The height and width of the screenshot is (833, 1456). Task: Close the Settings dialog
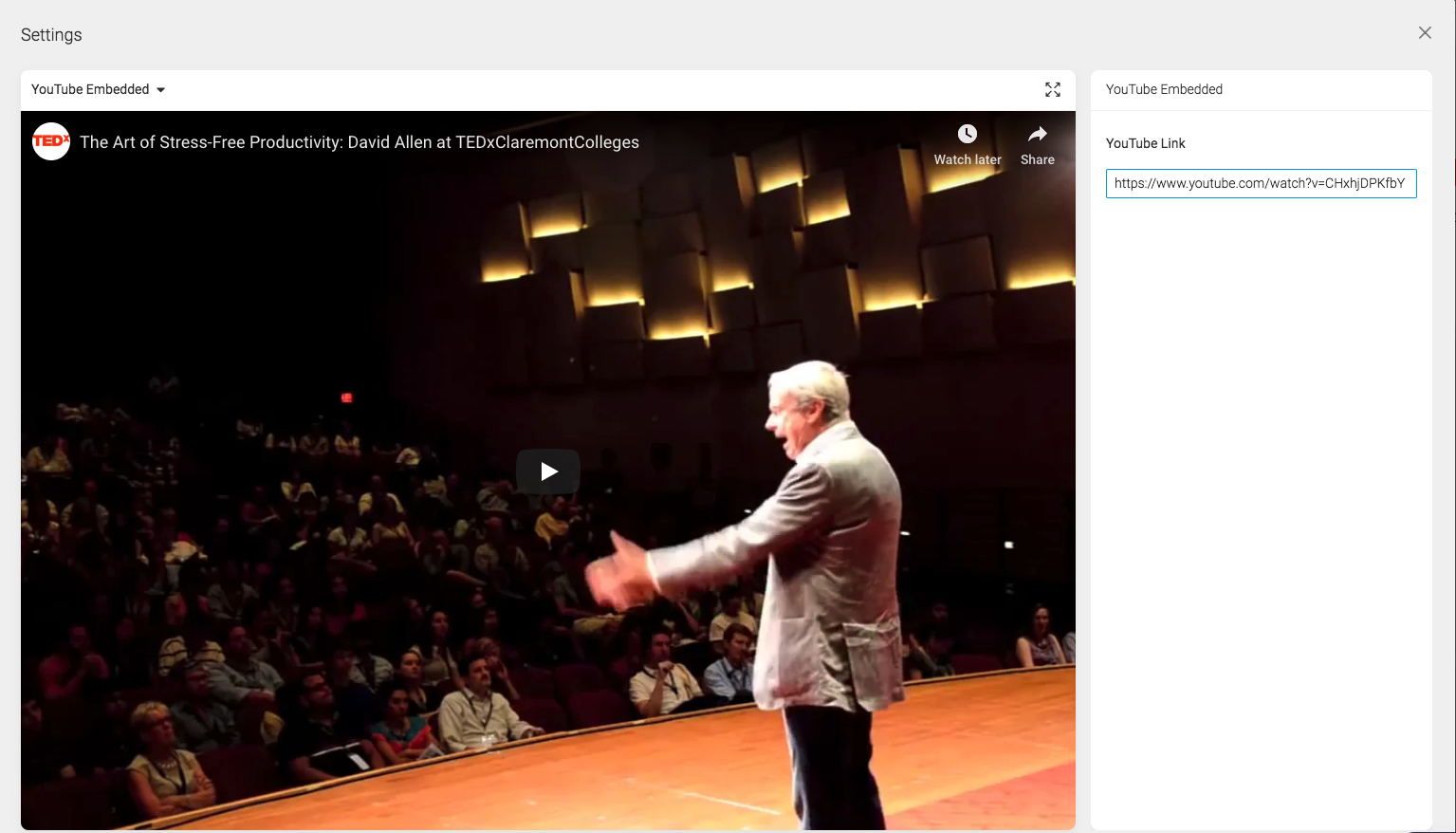point(1425,33)
